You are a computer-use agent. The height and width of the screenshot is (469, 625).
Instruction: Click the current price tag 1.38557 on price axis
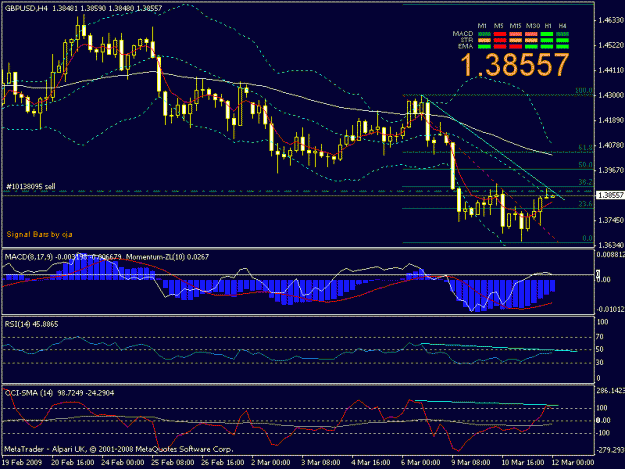point(610,195)
